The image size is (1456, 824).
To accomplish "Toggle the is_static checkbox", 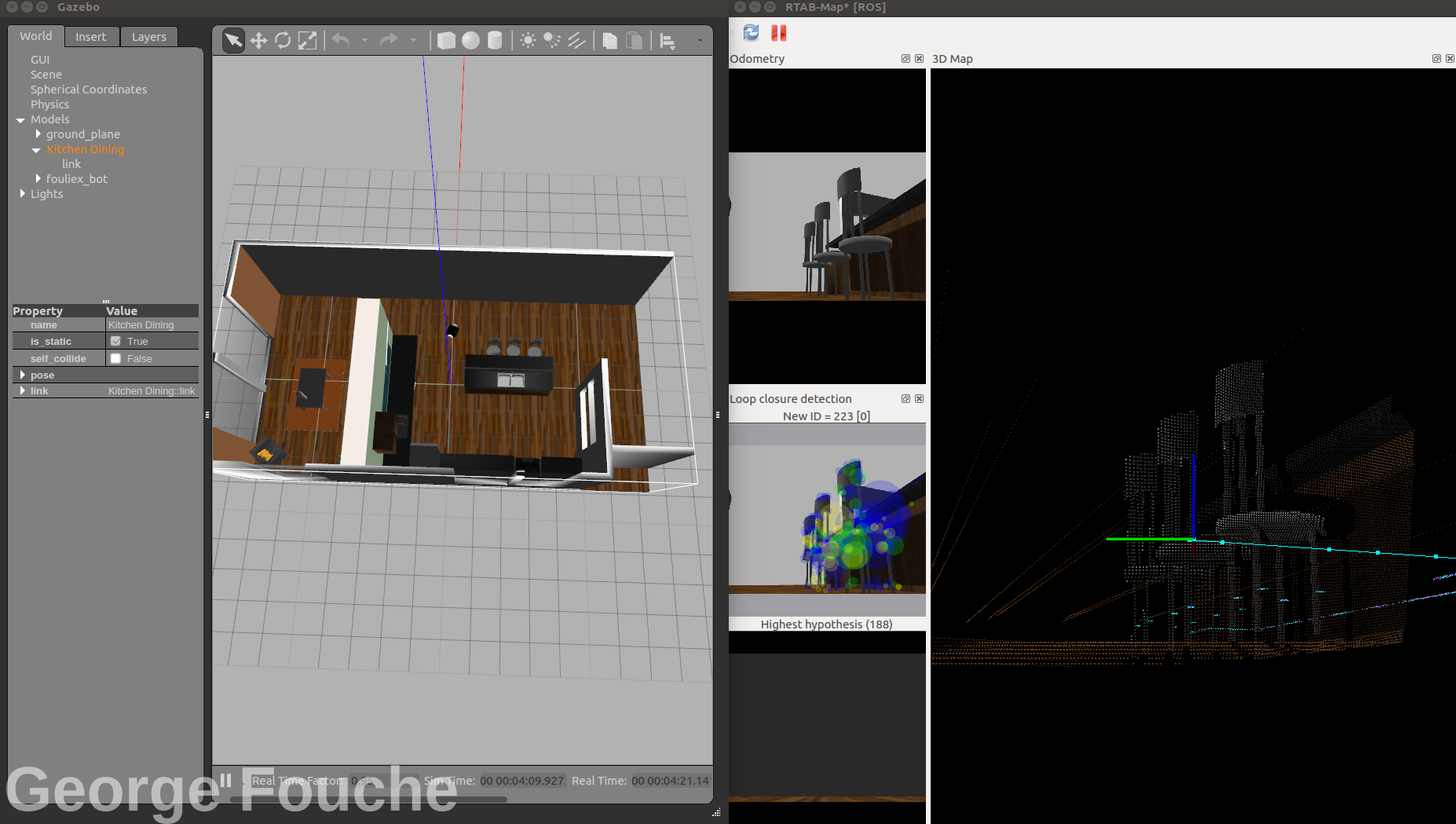I will [x=115, y=341].
